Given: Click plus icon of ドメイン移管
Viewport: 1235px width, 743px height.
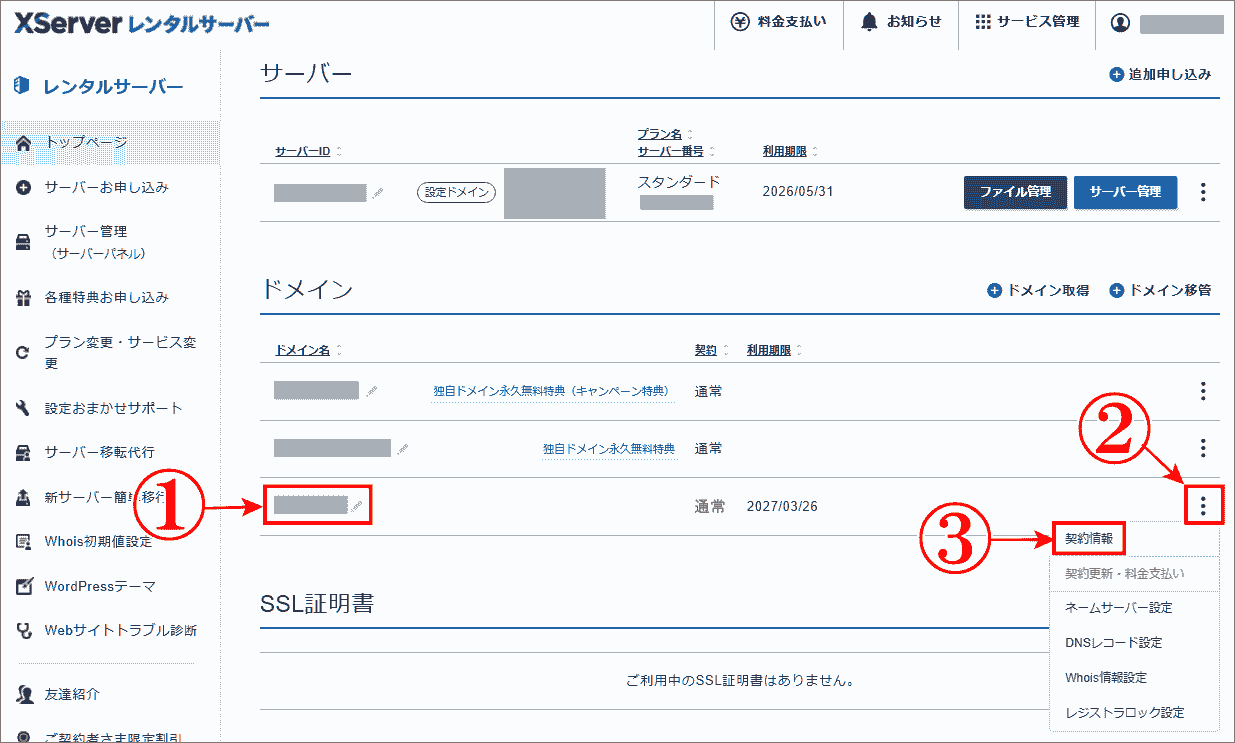Looking at the screenshot, I should [1117, 291].
